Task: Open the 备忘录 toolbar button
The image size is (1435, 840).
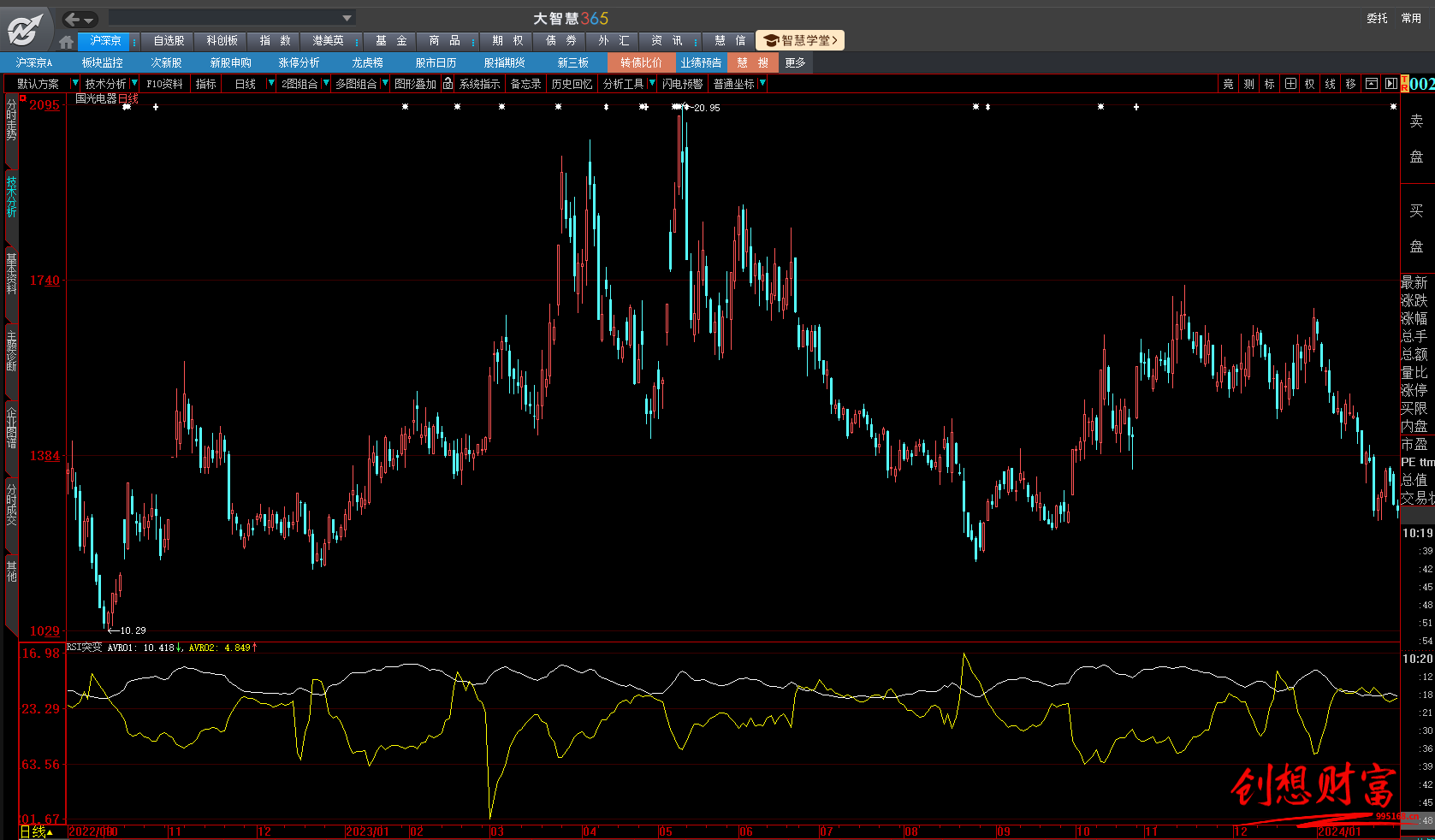Action: click(x=525, y=84)
